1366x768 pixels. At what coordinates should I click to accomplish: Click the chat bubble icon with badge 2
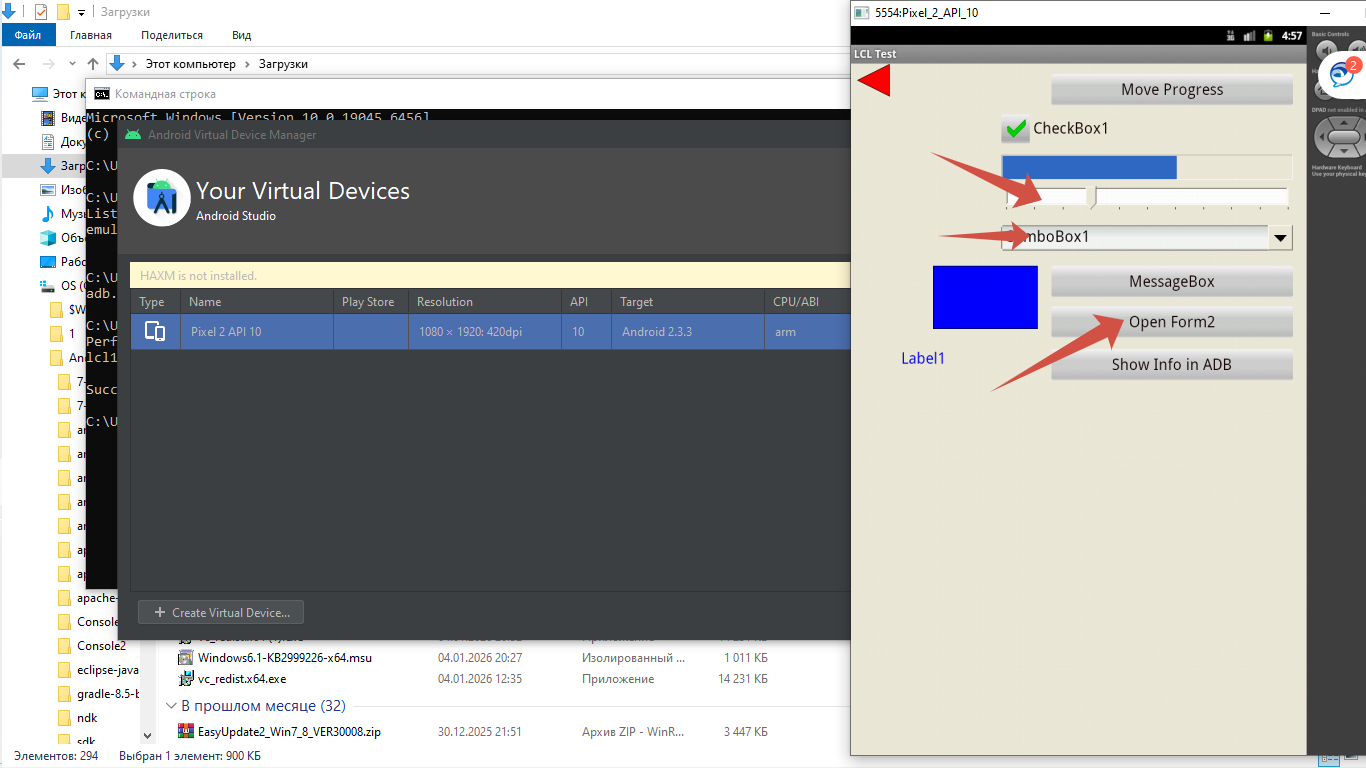pyautogui.click(x=1341, y=74)
